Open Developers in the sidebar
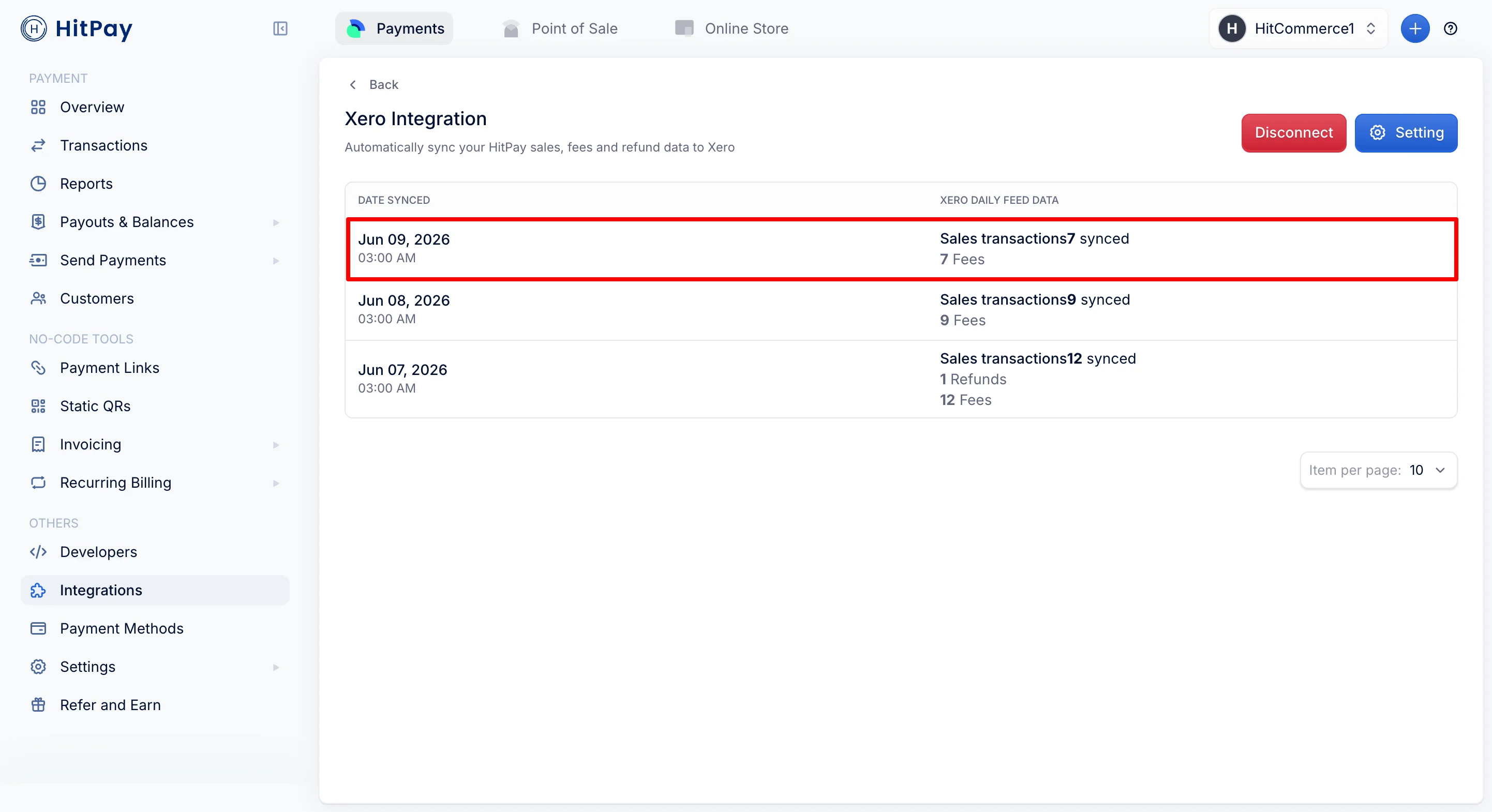The width and height of the screenshot is (1492, 812). pos(155,552)
